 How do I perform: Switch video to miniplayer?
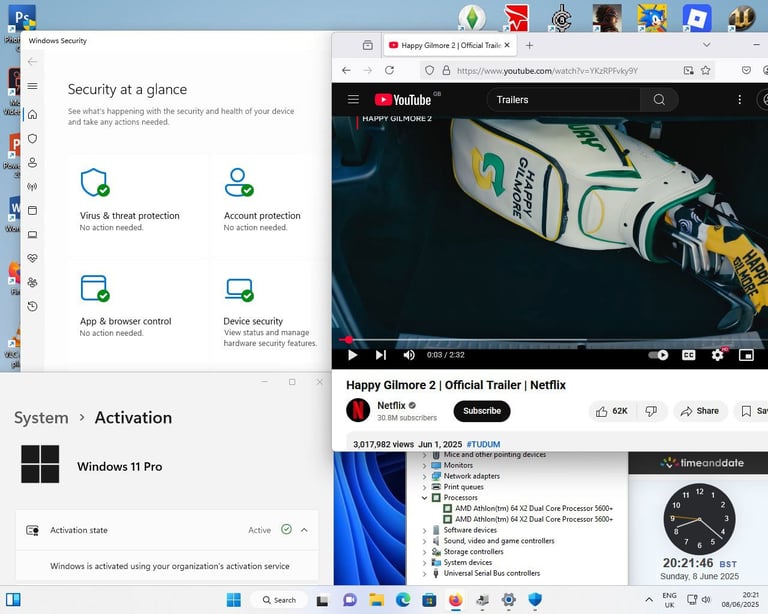(x=746, y=355)
